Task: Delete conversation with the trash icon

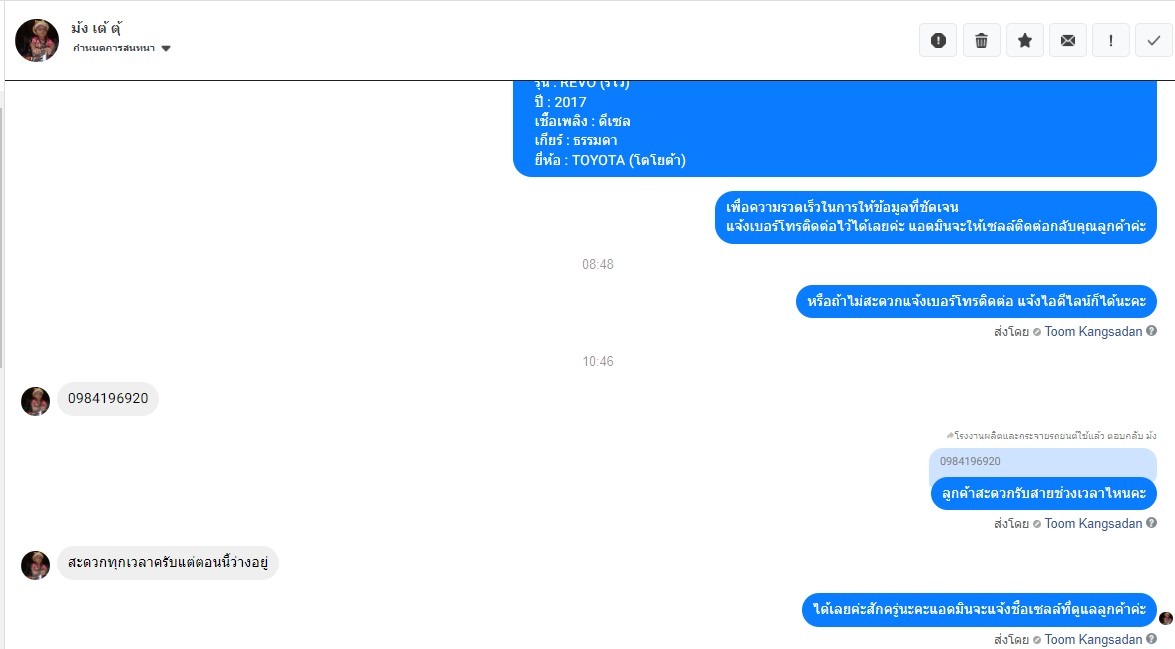Action: click(x=981, y=40)
